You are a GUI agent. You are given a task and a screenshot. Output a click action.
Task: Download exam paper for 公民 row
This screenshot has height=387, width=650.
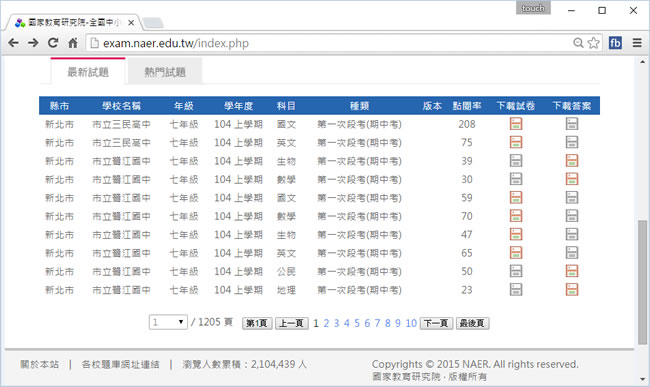click(x=516, y=271)
